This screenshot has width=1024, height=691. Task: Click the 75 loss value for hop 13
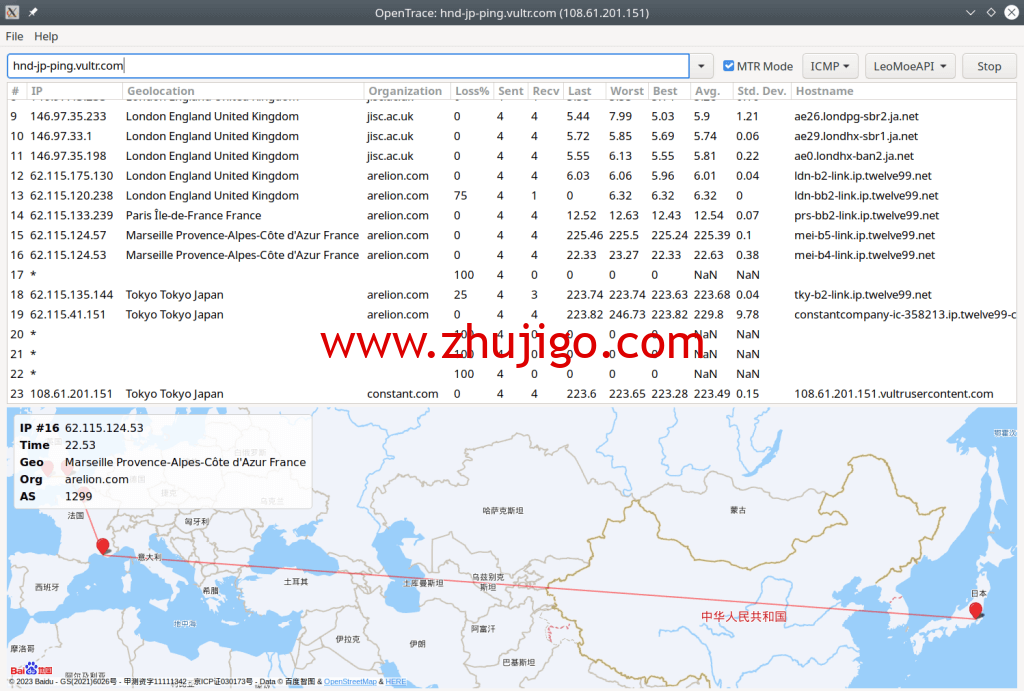(x=460, y=195)
